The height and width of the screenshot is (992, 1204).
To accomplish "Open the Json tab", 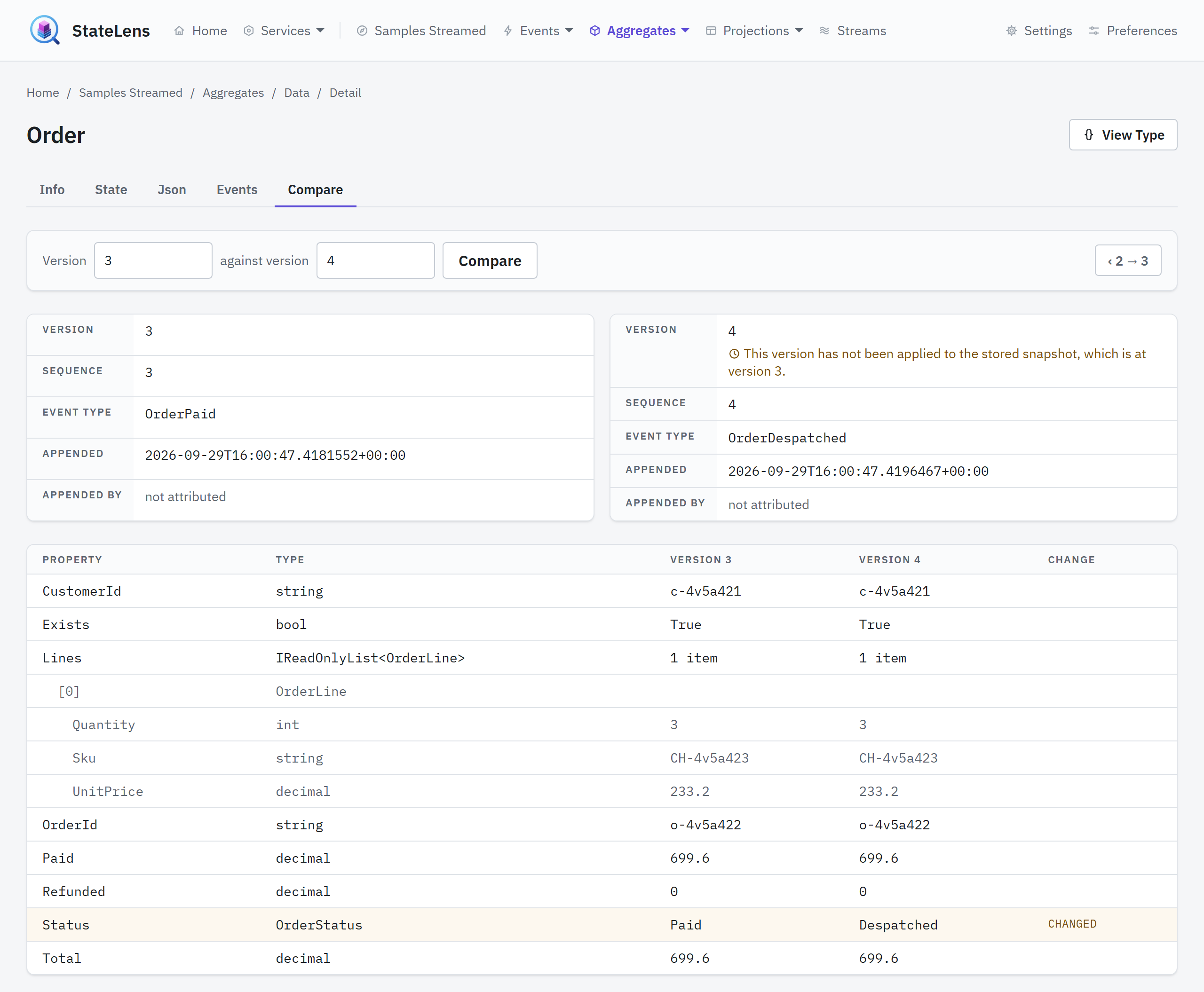I will pyautogui.click(x=172, y=190).
